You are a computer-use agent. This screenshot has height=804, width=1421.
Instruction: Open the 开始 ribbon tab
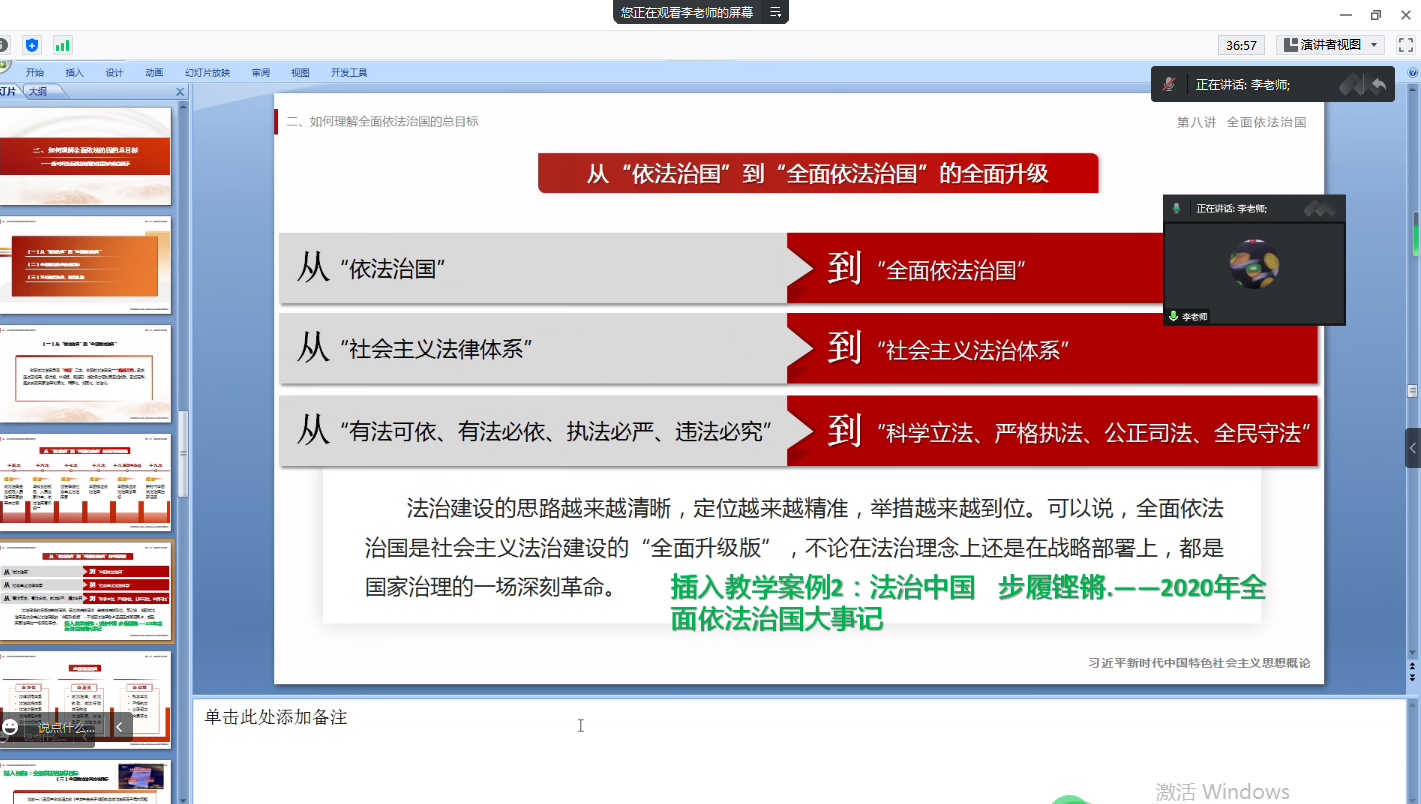click(35, 73)
